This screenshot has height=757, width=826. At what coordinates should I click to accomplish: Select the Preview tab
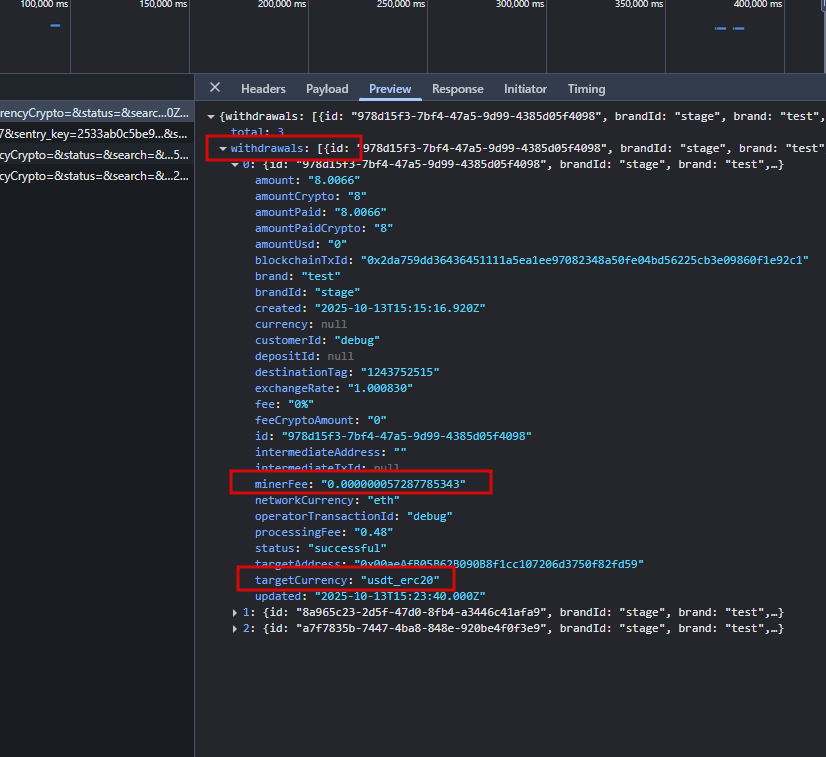tap(390, 89)
